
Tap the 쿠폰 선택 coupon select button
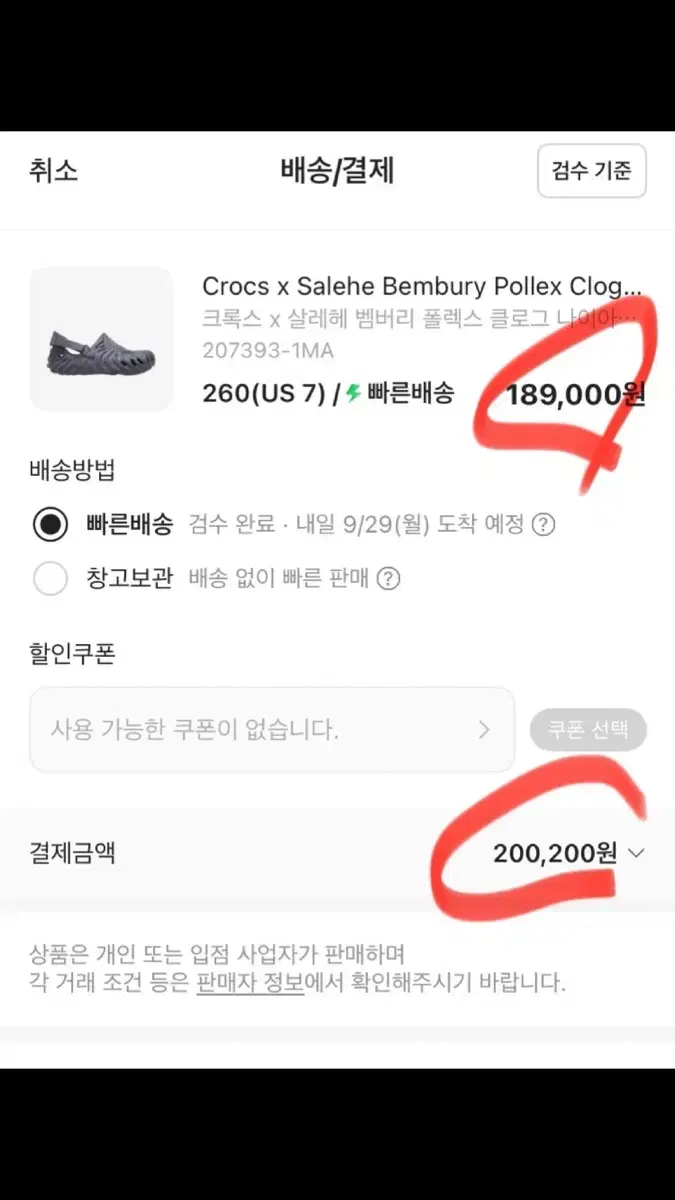point(588,729)
